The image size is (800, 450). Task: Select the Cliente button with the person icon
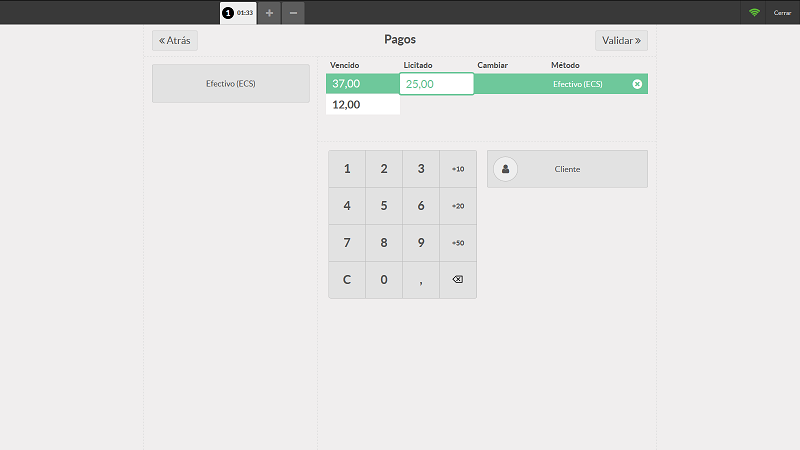click(567, 169)
